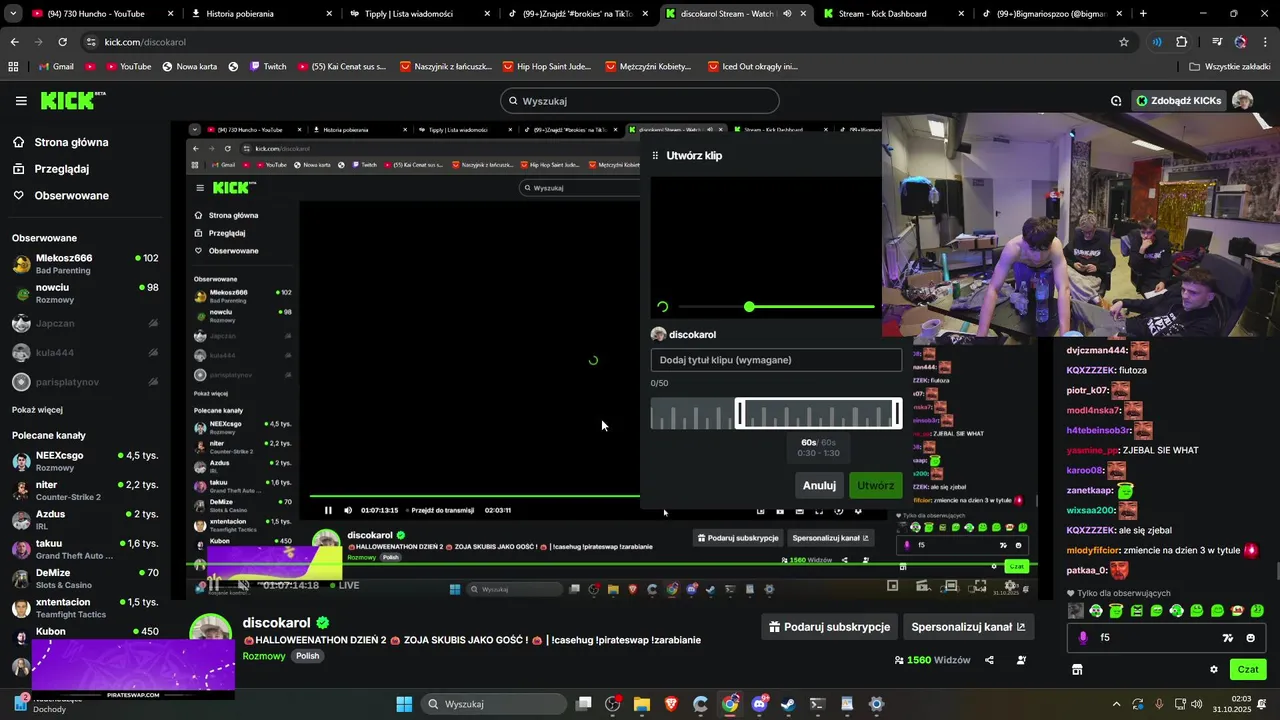Screen dimensions: 1280x720
Task: Open Mlekosz666 channel in followed list
Action: coord(85,264)
